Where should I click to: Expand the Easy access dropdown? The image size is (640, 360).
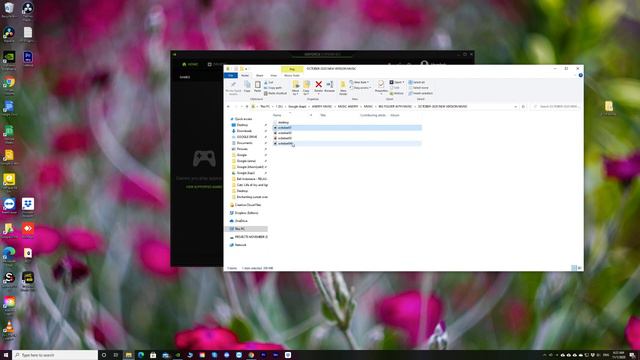360,88
